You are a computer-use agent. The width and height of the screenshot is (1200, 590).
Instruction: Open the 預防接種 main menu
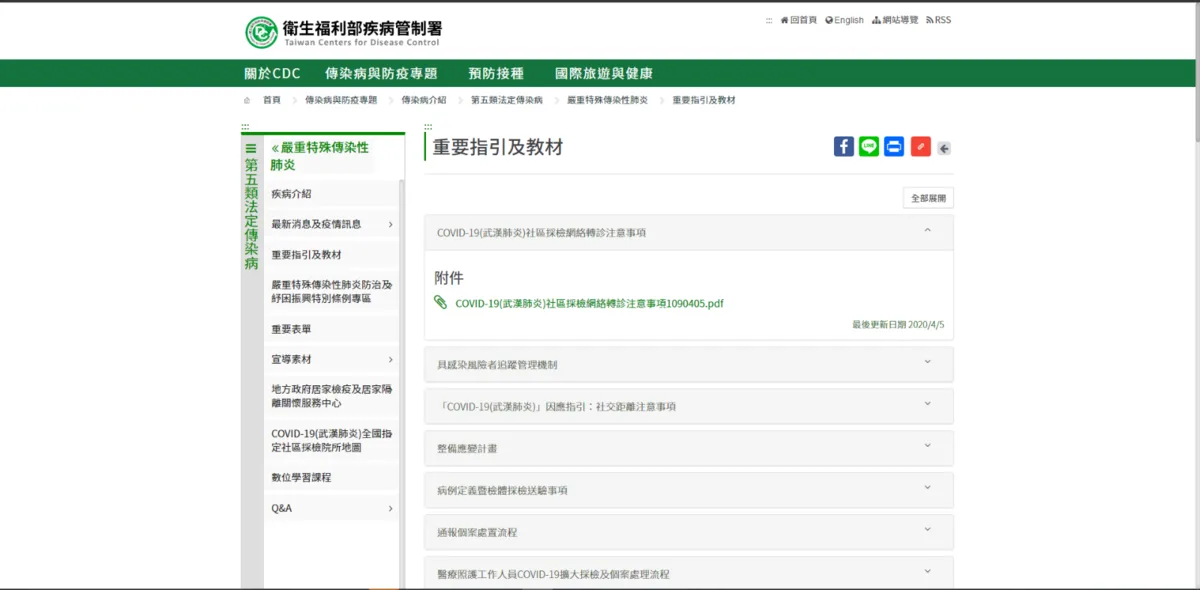coord(496,73)
